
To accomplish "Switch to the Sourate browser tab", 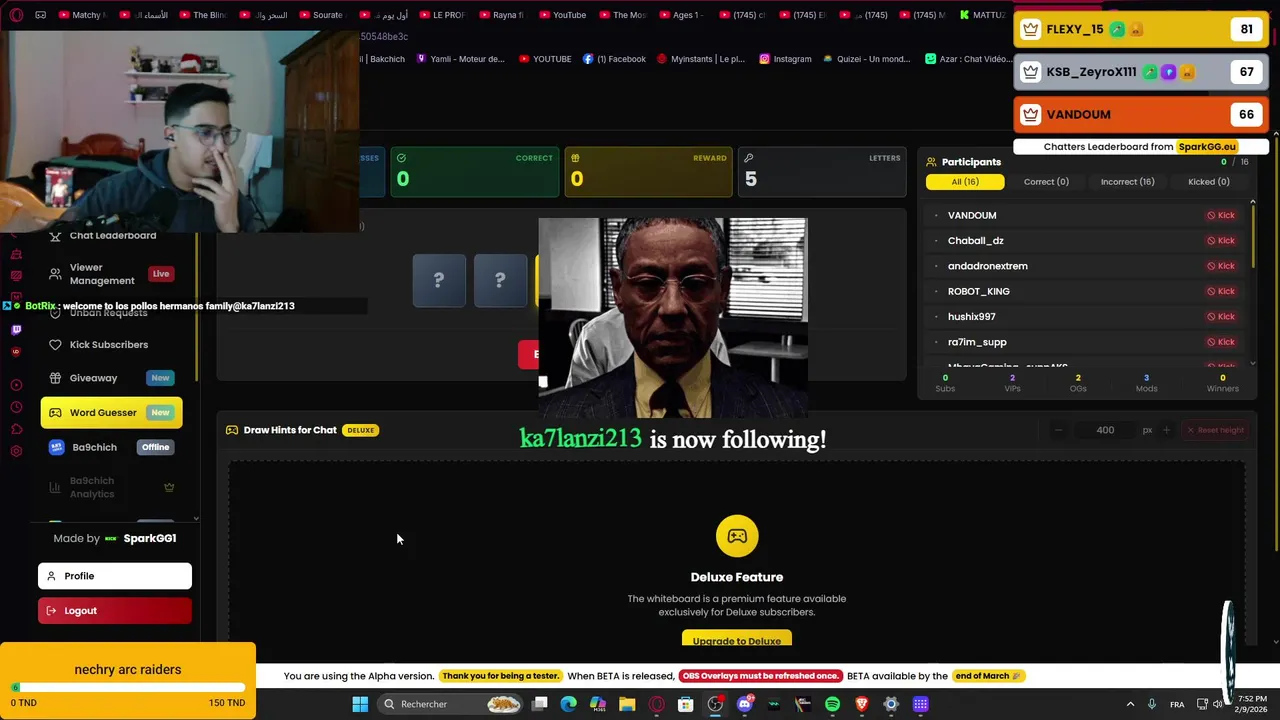I will coord(321,15).
